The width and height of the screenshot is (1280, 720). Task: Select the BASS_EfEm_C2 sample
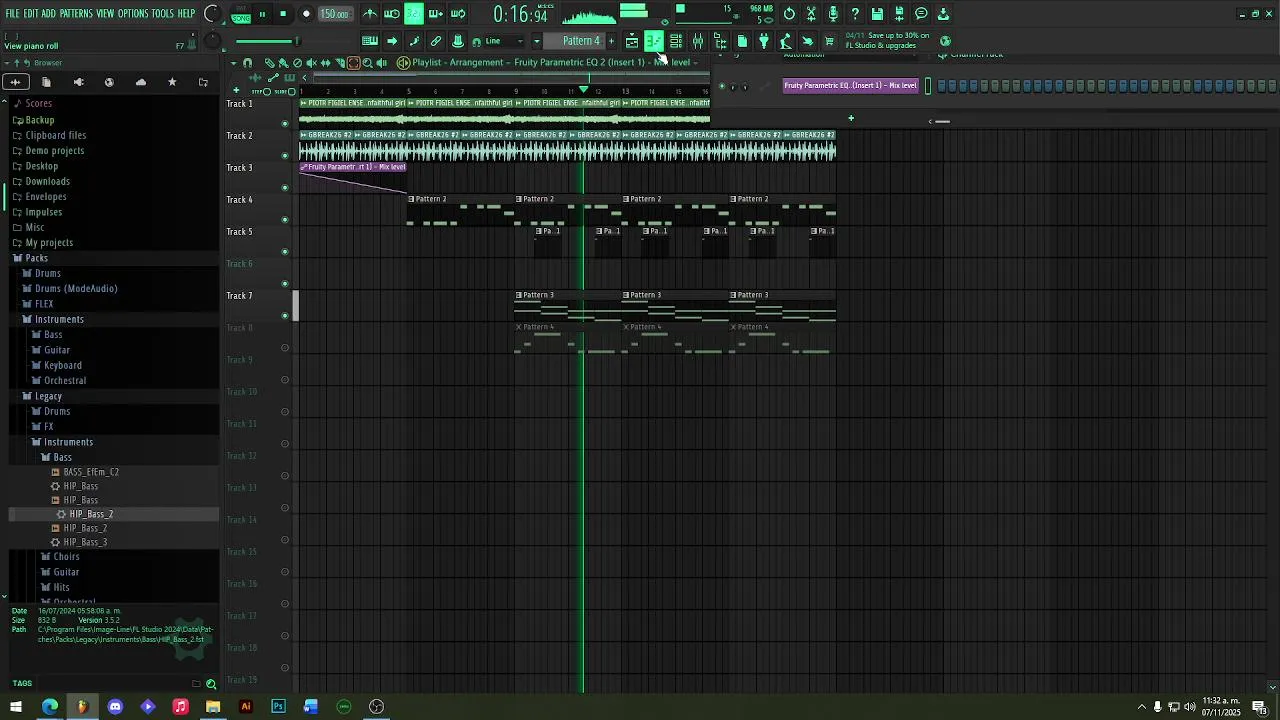(91, 472)
